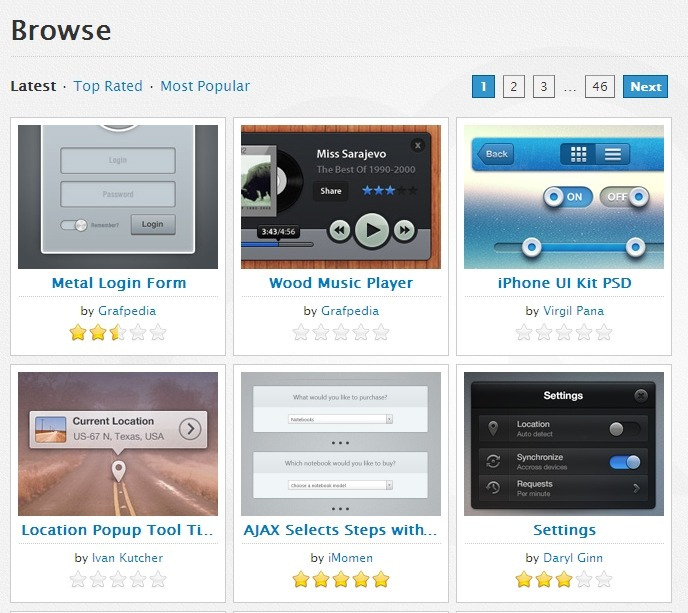
Task: Open the Wood Music Player title link
Action: tap(341, 283)
